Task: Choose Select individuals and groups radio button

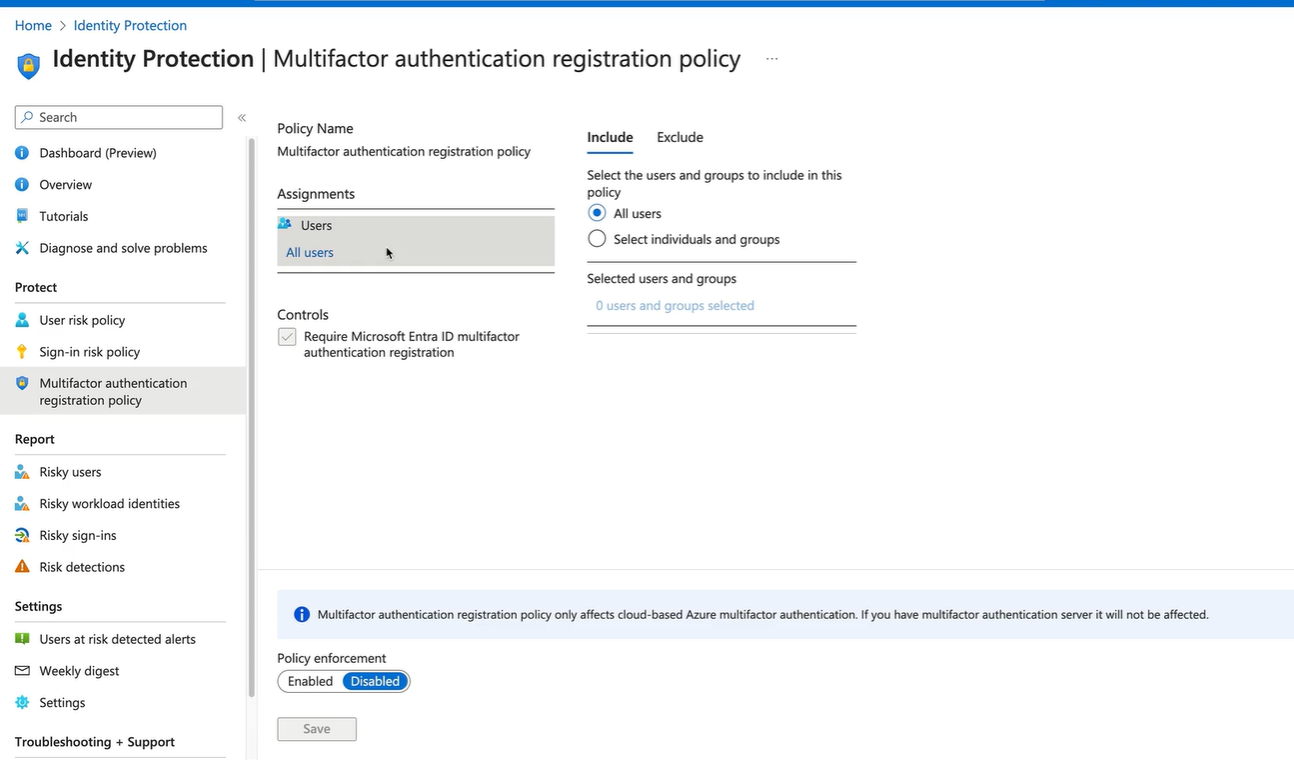Action: [x=597, y=239]
